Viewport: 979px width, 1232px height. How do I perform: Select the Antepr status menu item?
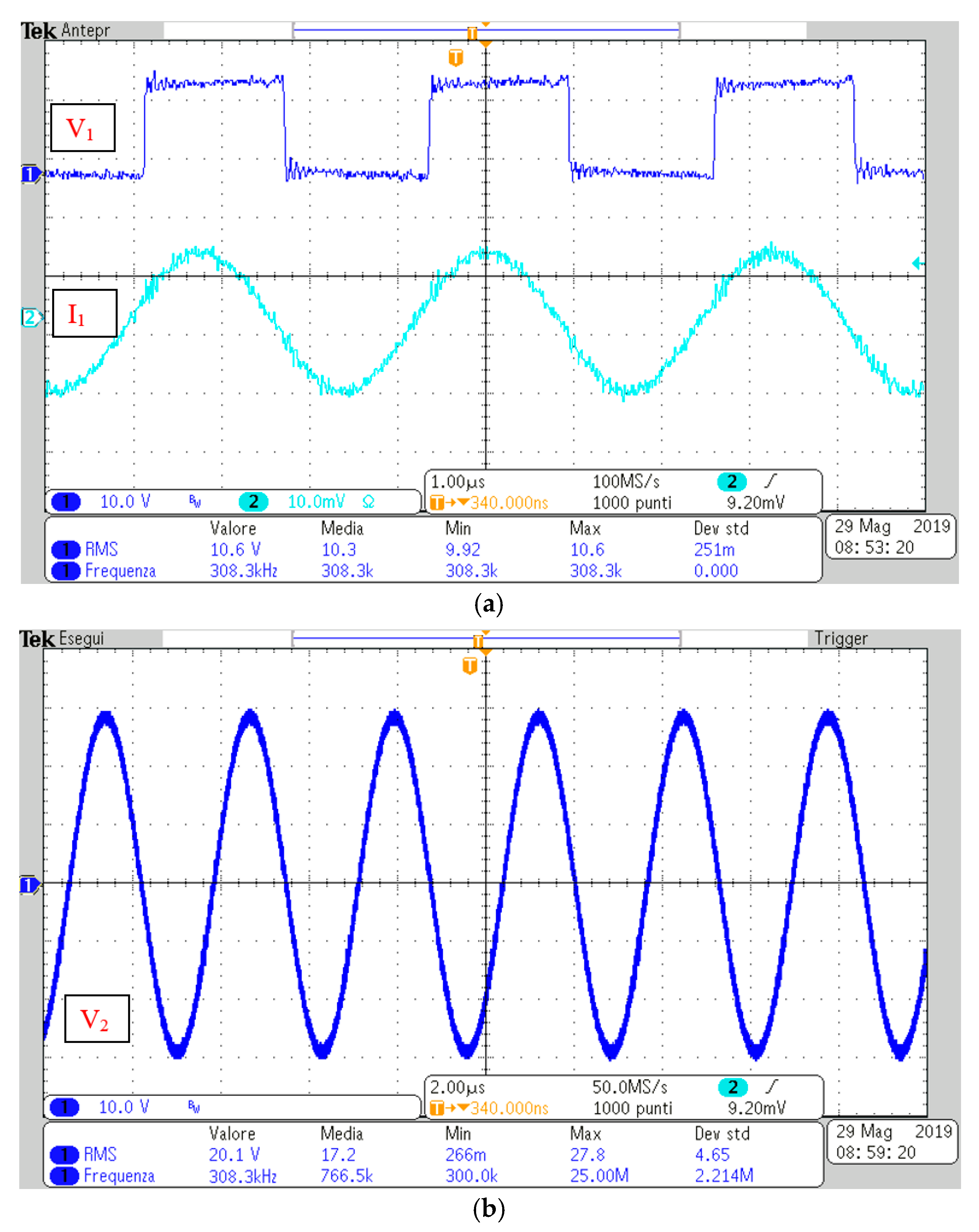coord(86,30)
